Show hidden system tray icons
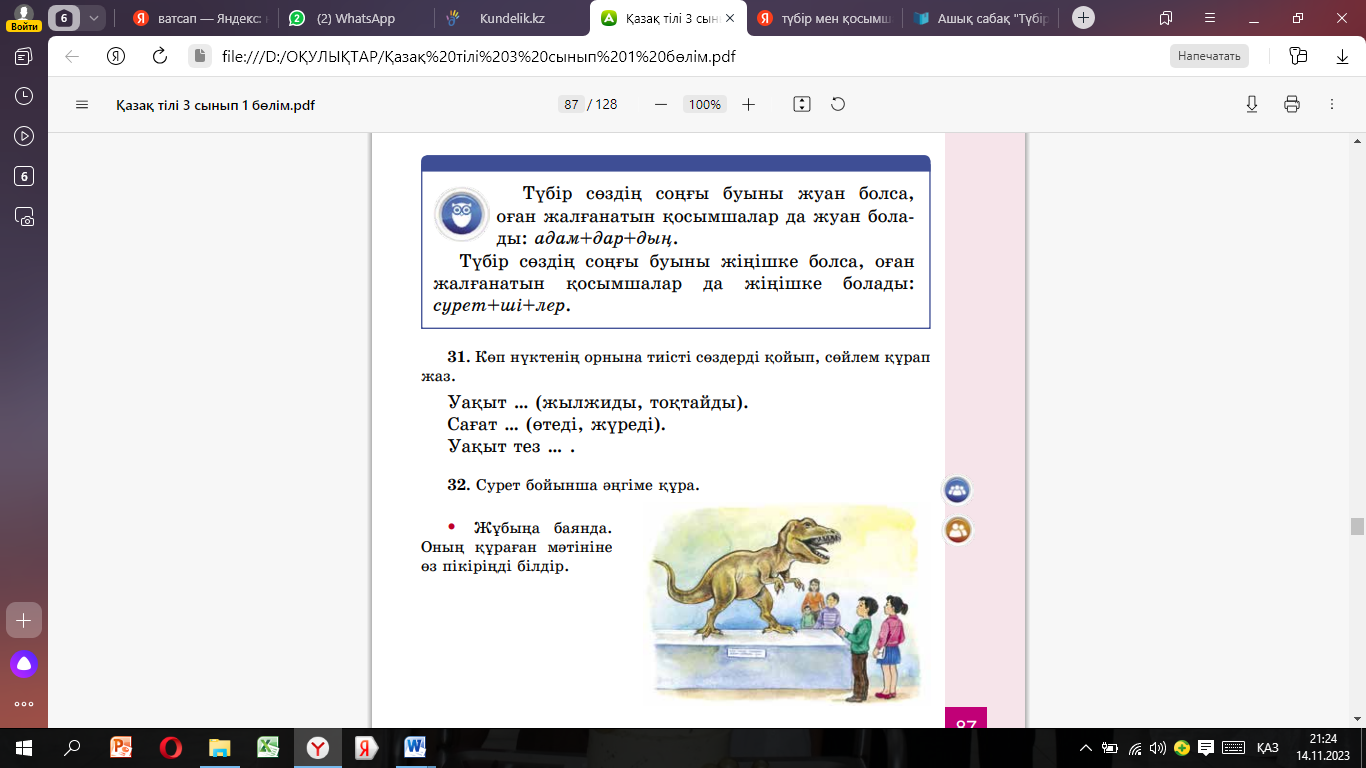 coord(1086,747)
